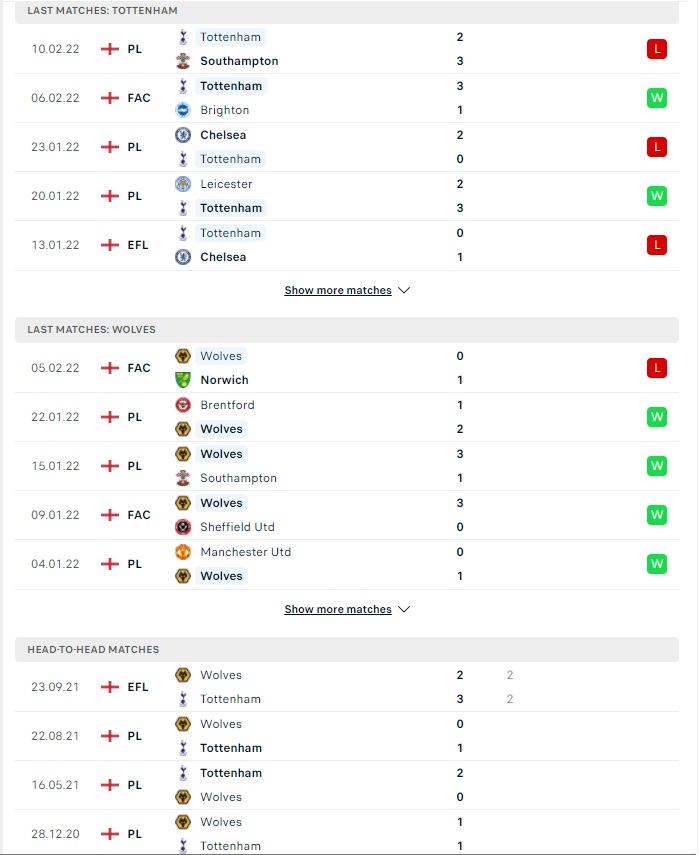
Task: Click the Southampton crest in 10.02.22 match
Action: [x=183, y=61]
